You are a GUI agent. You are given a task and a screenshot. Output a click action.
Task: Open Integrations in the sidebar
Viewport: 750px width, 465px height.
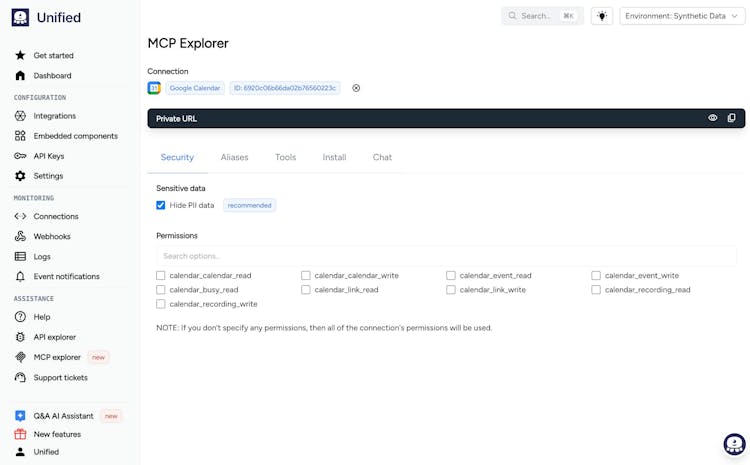pos(54,116)
